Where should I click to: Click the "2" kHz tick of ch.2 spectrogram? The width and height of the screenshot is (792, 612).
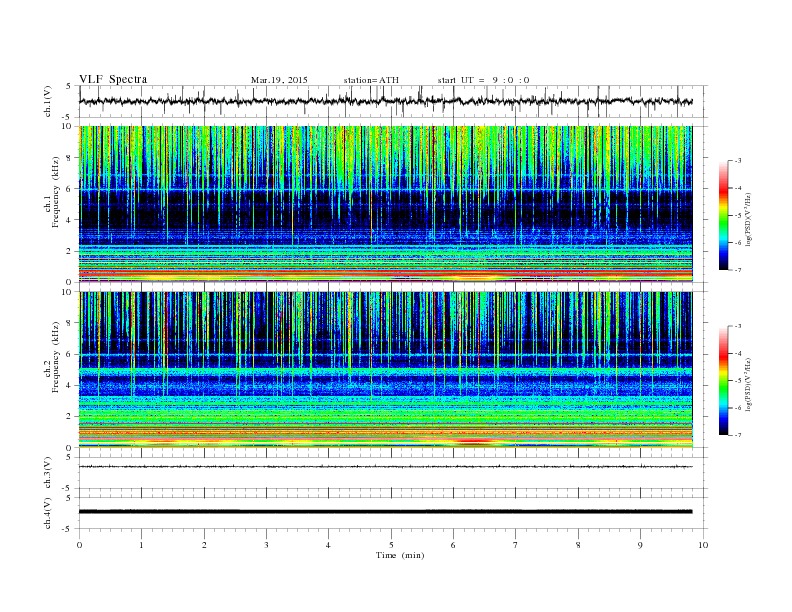[69, 417]
